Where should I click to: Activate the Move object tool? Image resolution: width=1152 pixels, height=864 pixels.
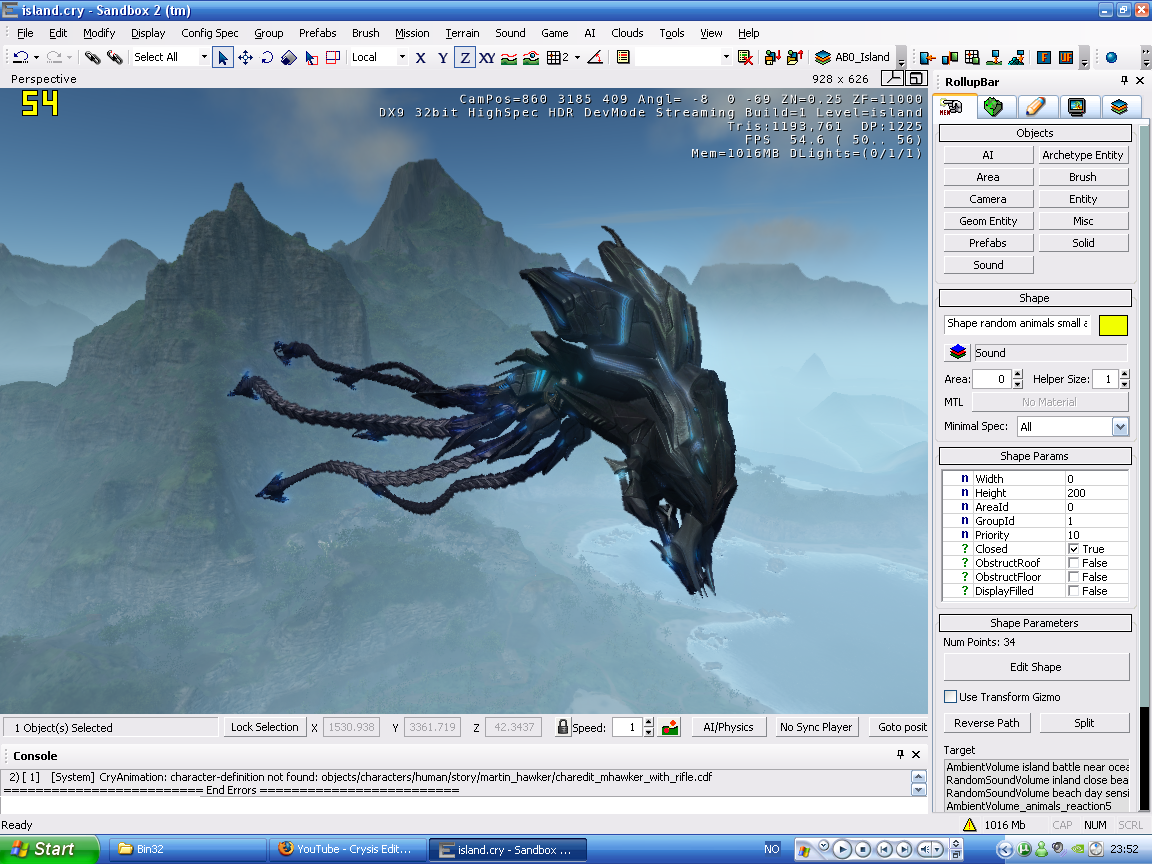pyautogui.click(x=245, y=57)
